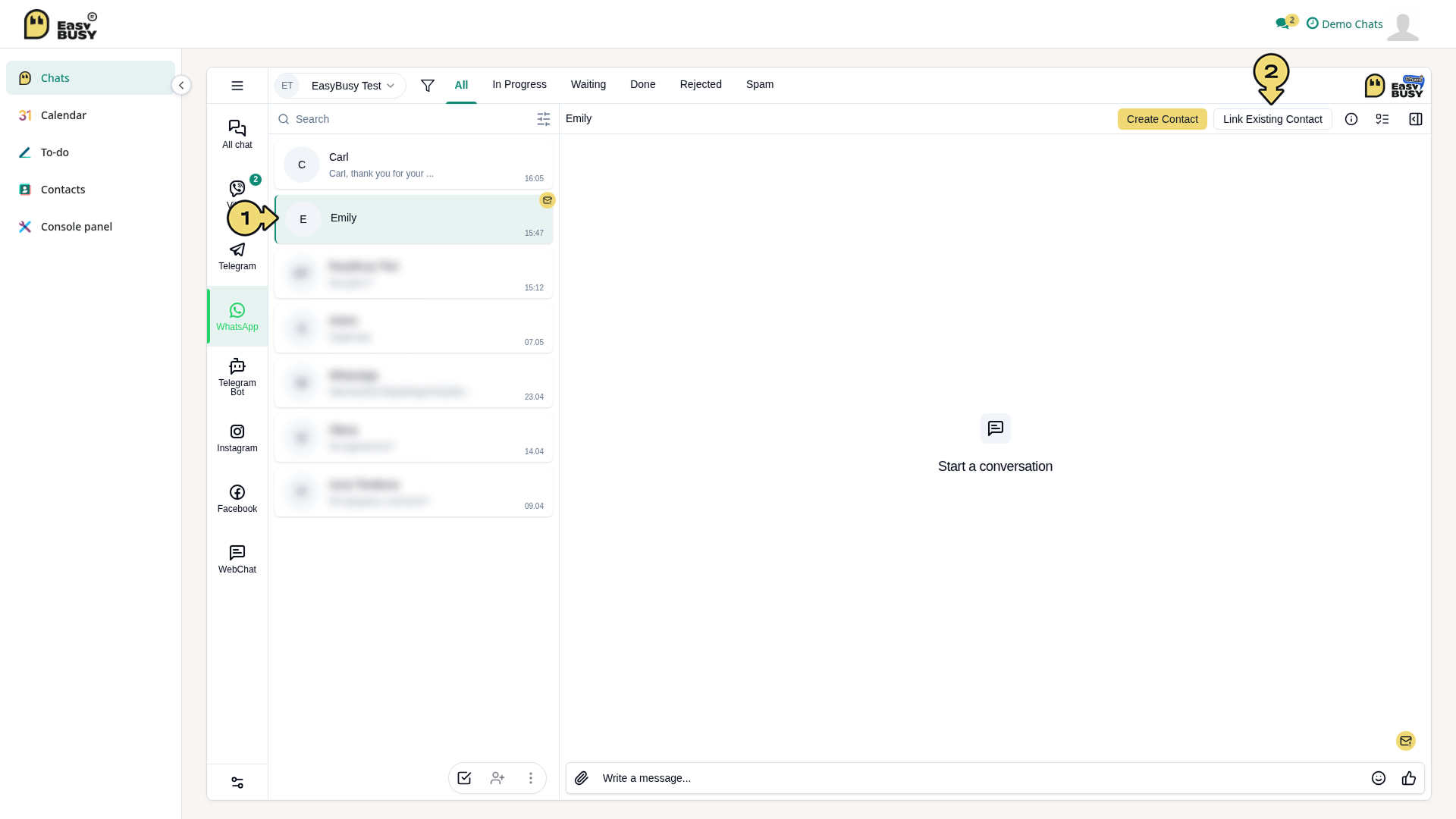The width and height of the screenshot is (1456, 819).
Task: Expand the EasyBusy Test workspace dropdown
Action: (x=340, y=86)
